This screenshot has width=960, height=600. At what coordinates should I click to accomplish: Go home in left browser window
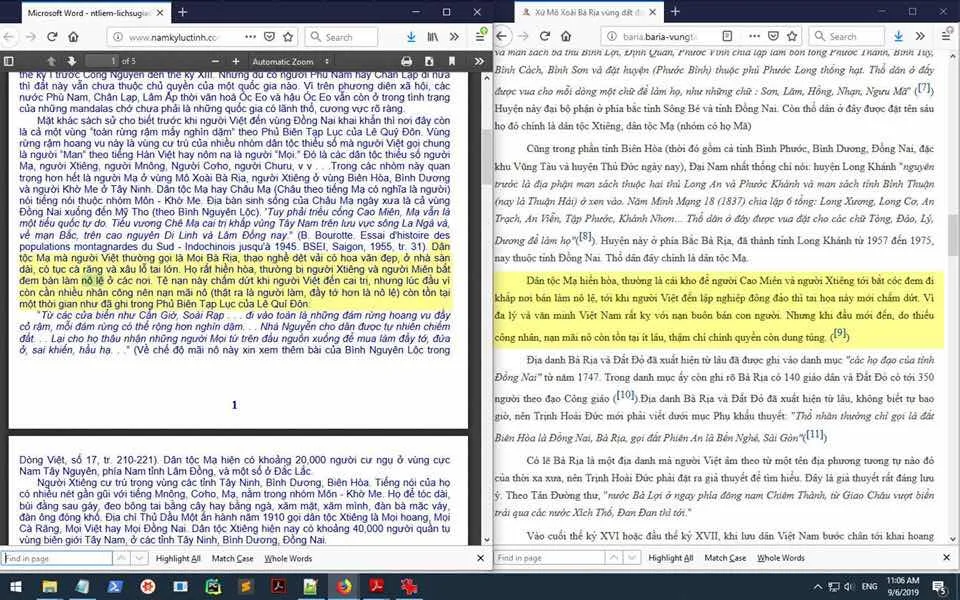click(x=73, y=37)
